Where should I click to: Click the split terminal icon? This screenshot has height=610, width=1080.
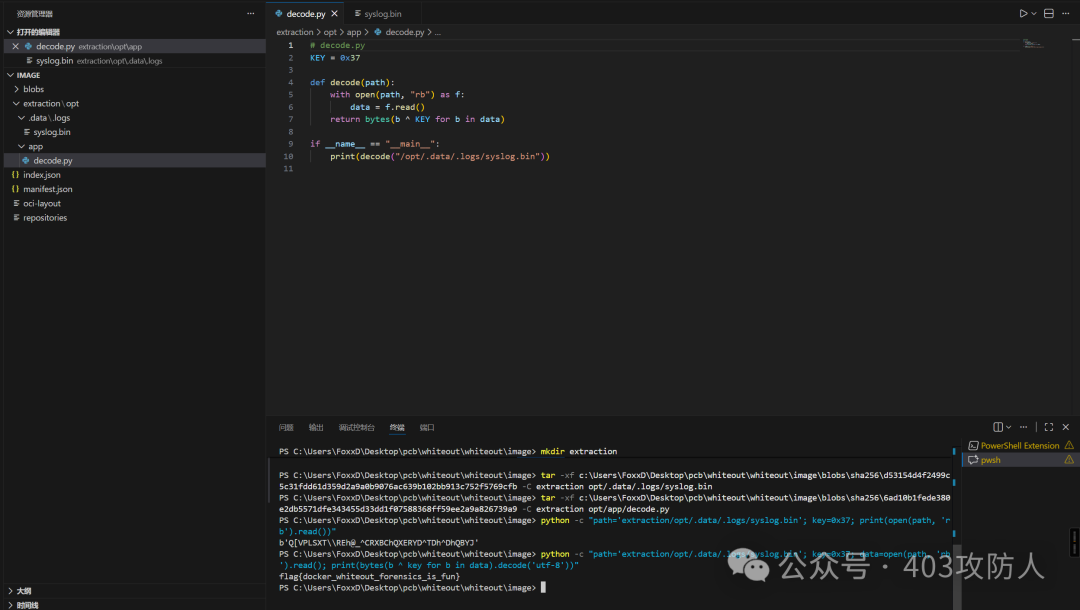998,427
